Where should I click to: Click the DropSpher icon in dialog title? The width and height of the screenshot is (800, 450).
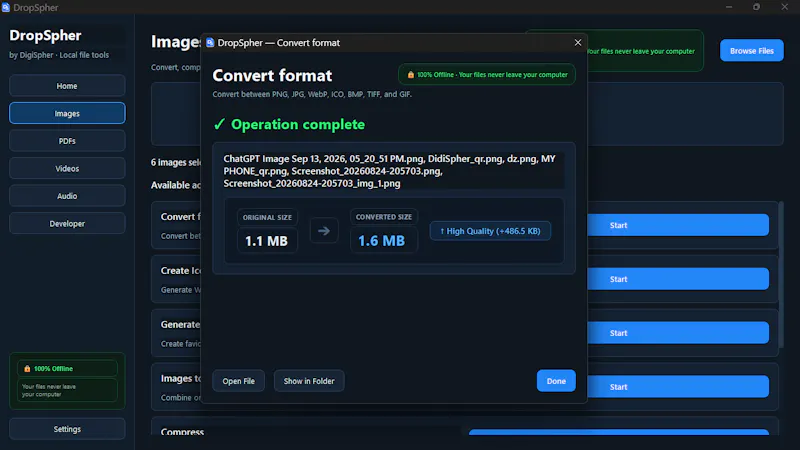(x=210, y=43)
